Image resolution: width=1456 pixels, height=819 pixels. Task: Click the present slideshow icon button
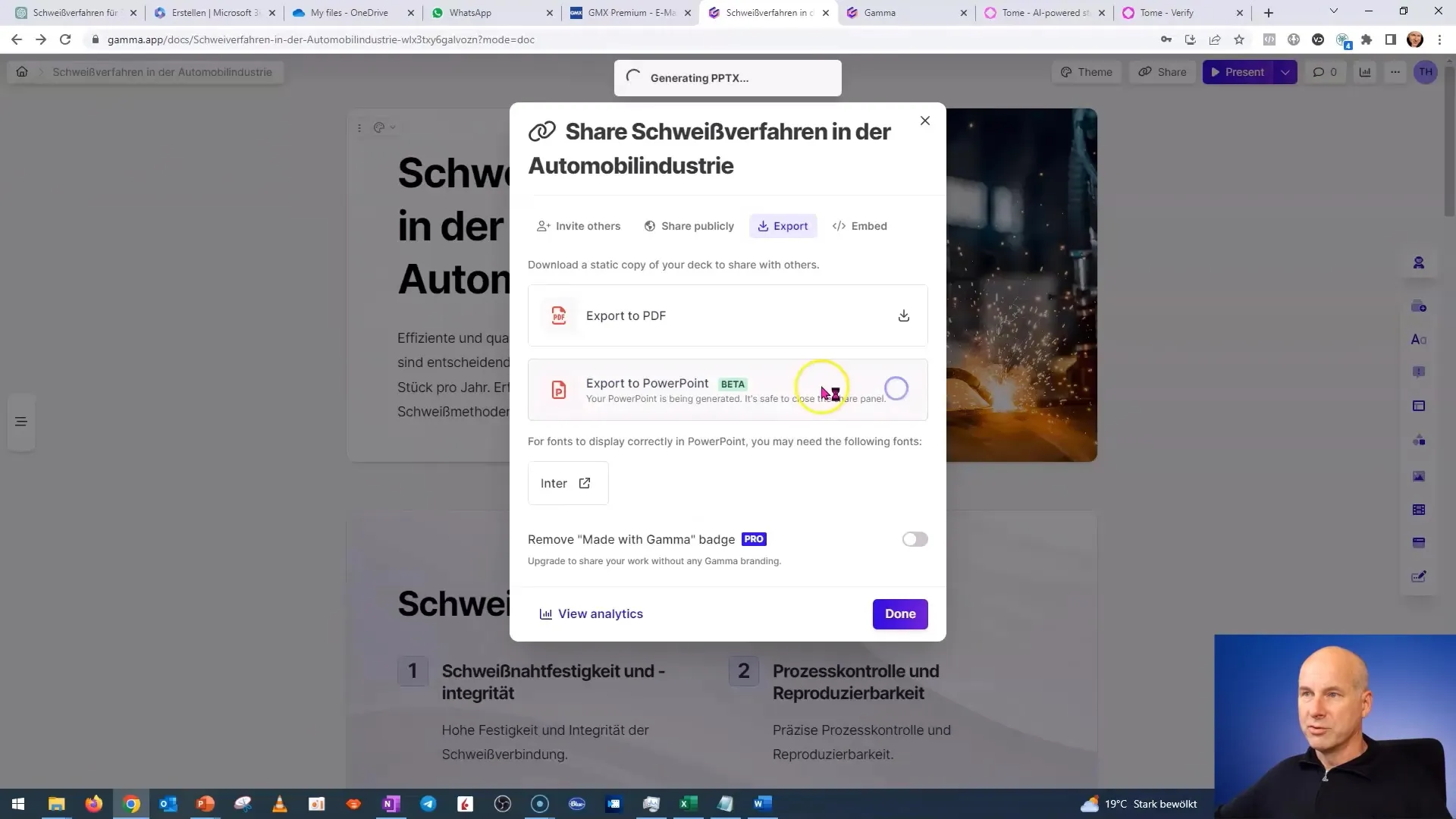coord(1237,71)
